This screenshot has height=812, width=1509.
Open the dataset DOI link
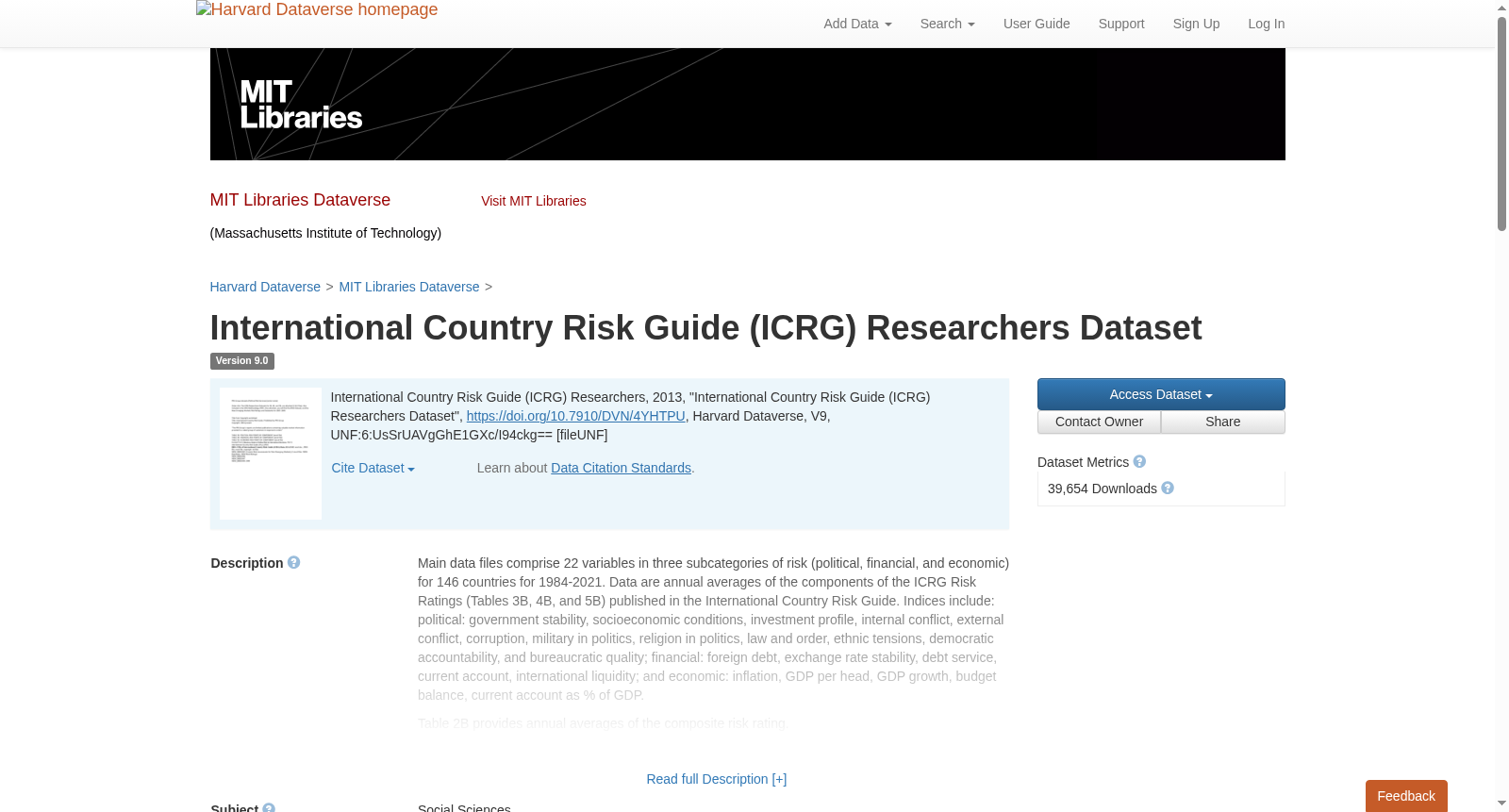(575, 416)
